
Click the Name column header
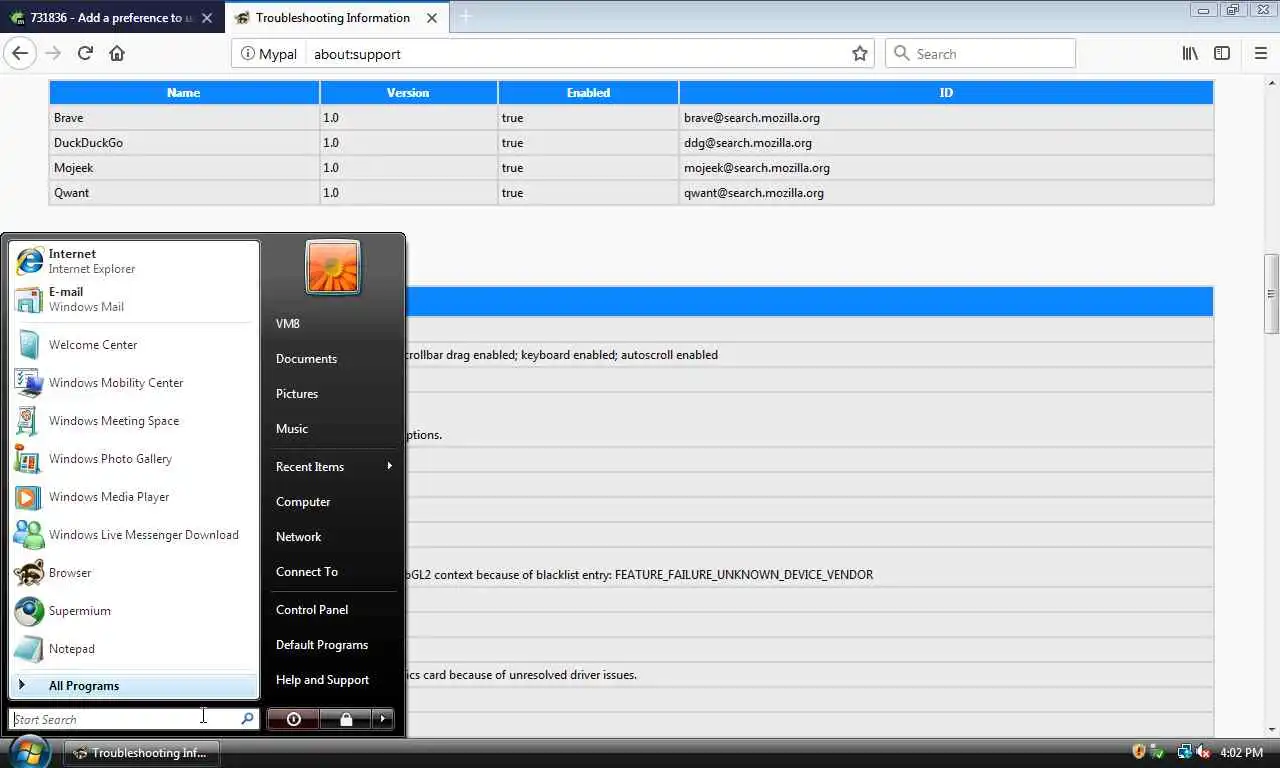184,92
